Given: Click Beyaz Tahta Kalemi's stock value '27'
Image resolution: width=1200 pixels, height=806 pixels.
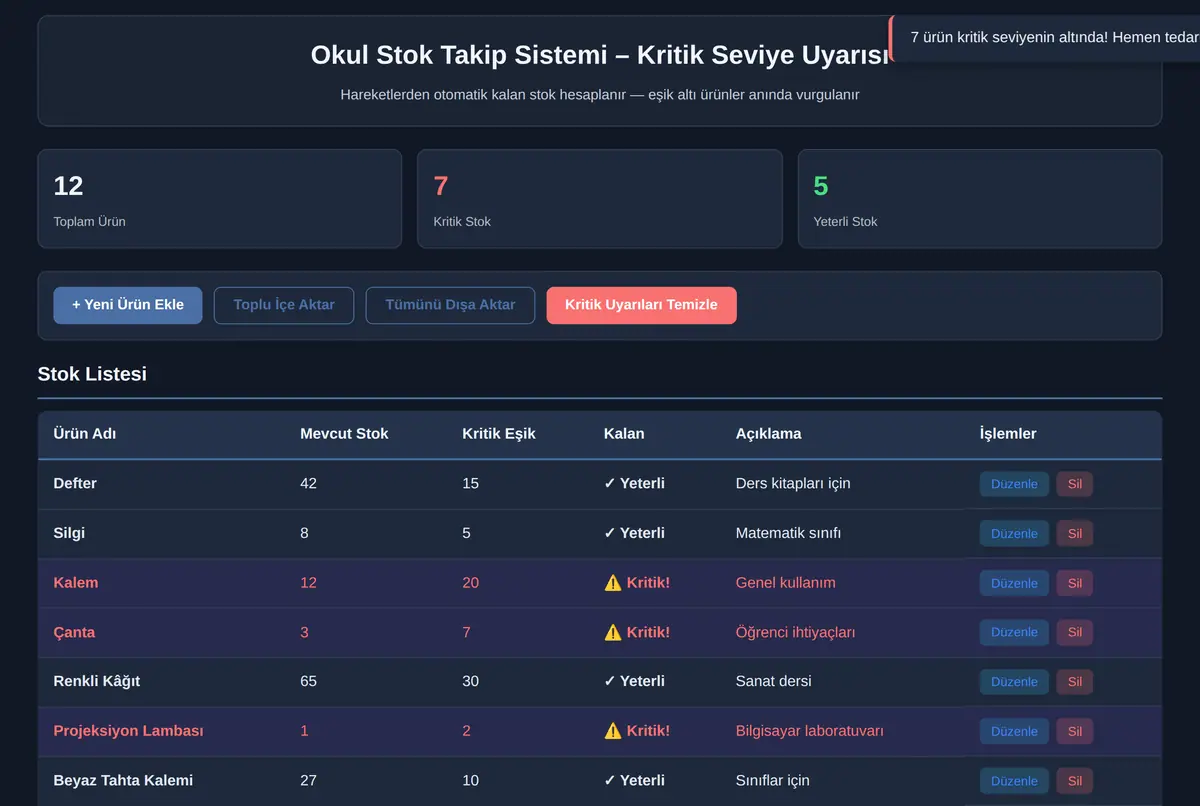Looking at the screenshot, I should pos(308,780).
